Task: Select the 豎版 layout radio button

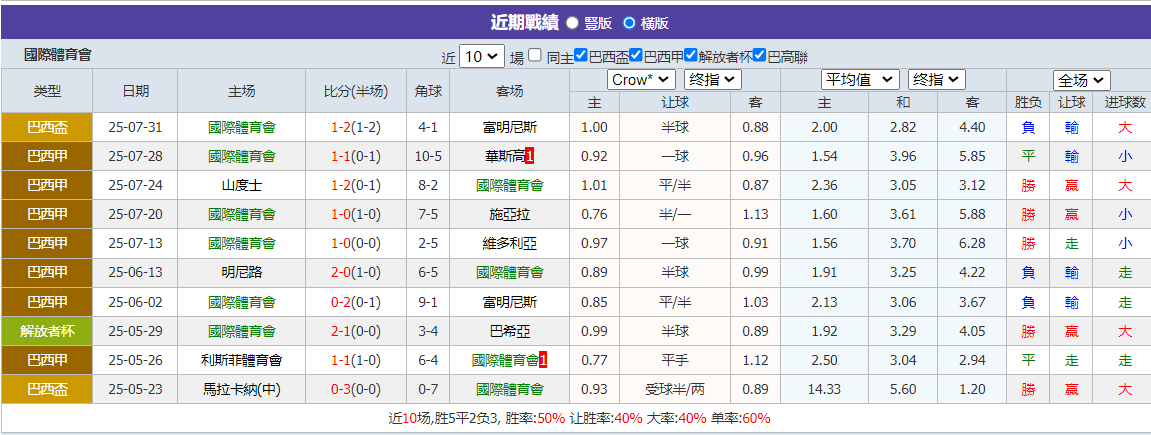Action: click(572, 22)
